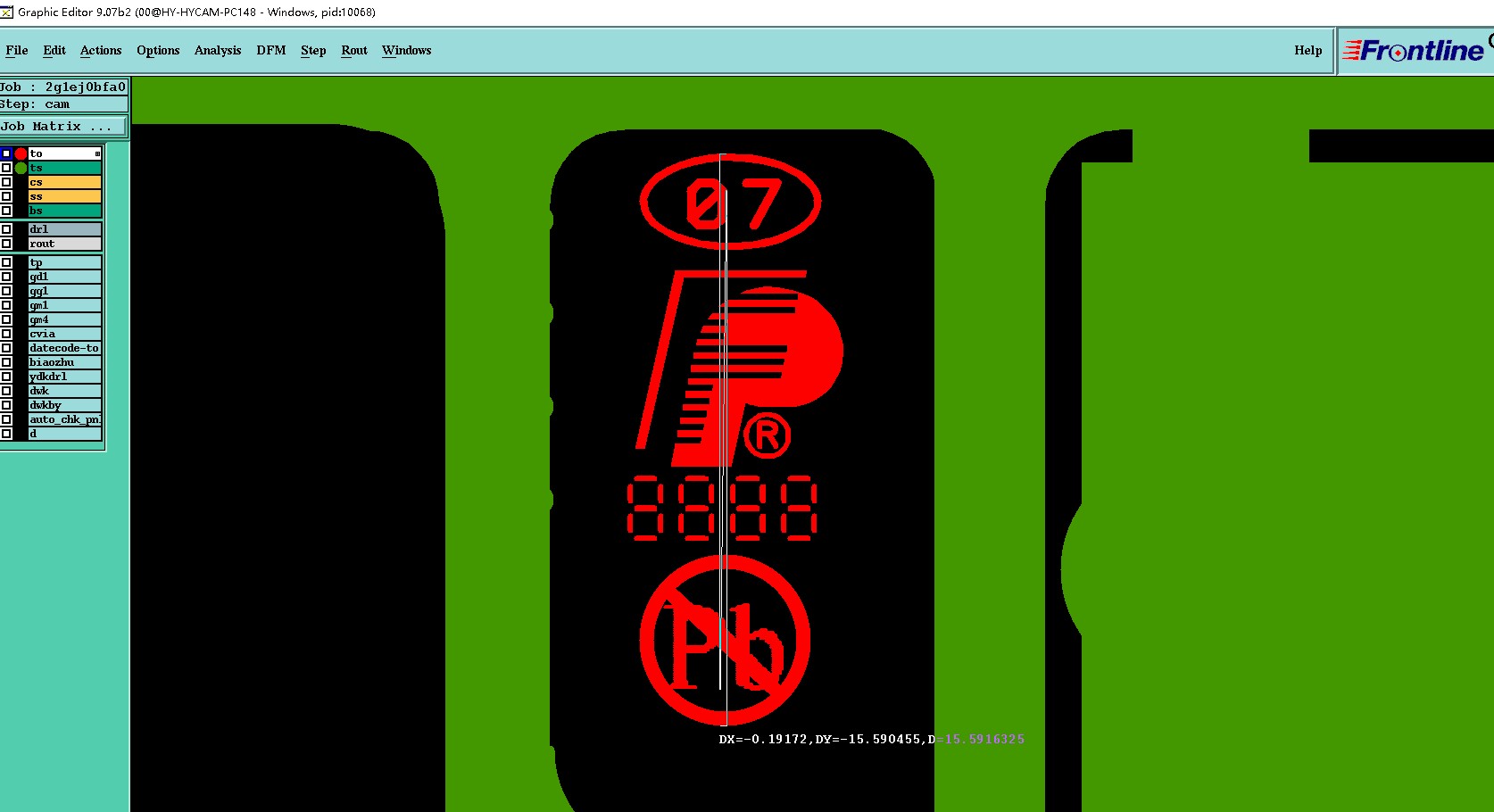Toggle the checkbox for layer d
Image resolution: width=1494 pixels, height=812 pixels.
[x=6, y=434]
